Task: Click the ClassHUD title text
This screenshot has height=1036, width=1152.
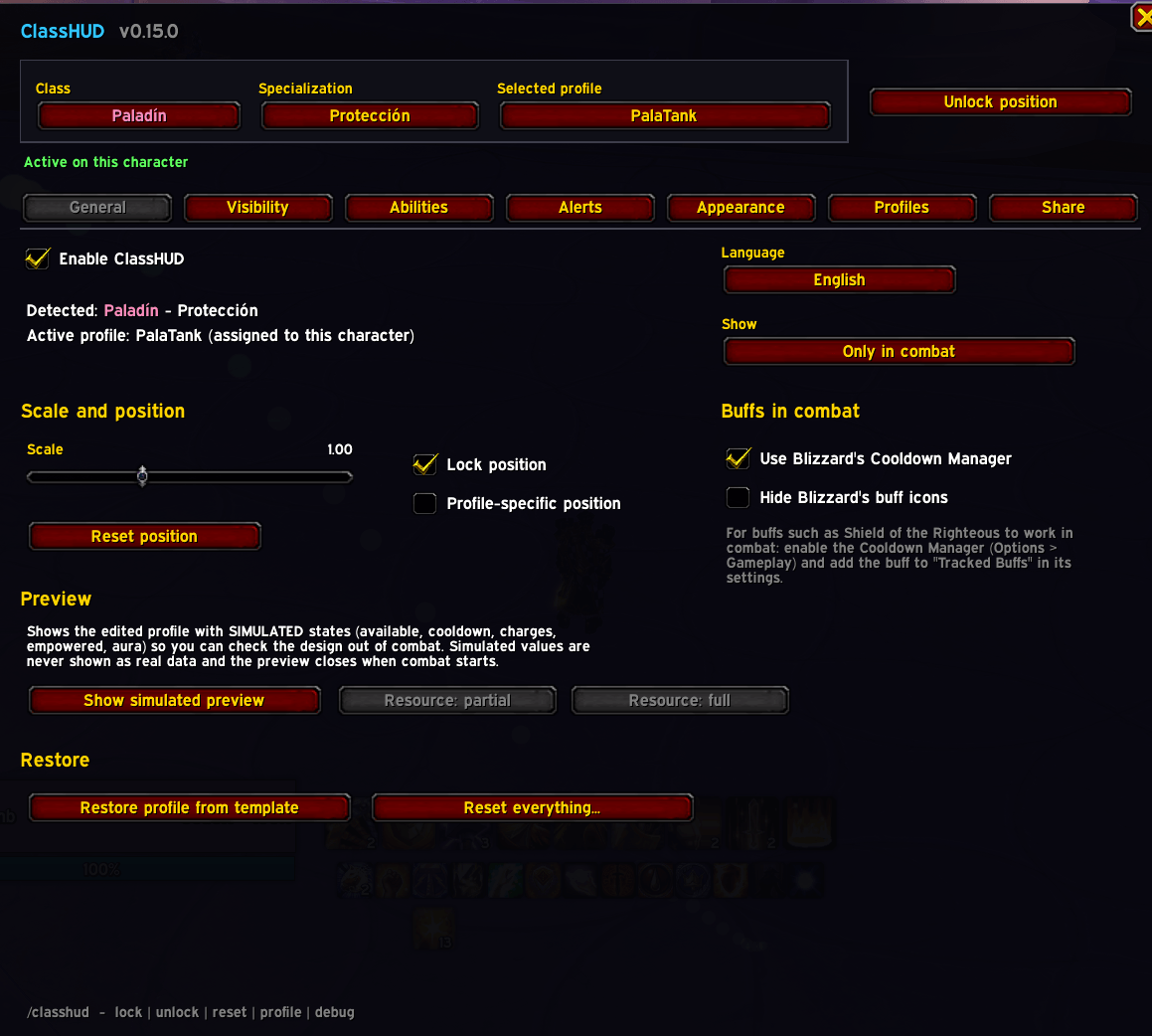Action: pyautogui.click(x=63, y=31)
